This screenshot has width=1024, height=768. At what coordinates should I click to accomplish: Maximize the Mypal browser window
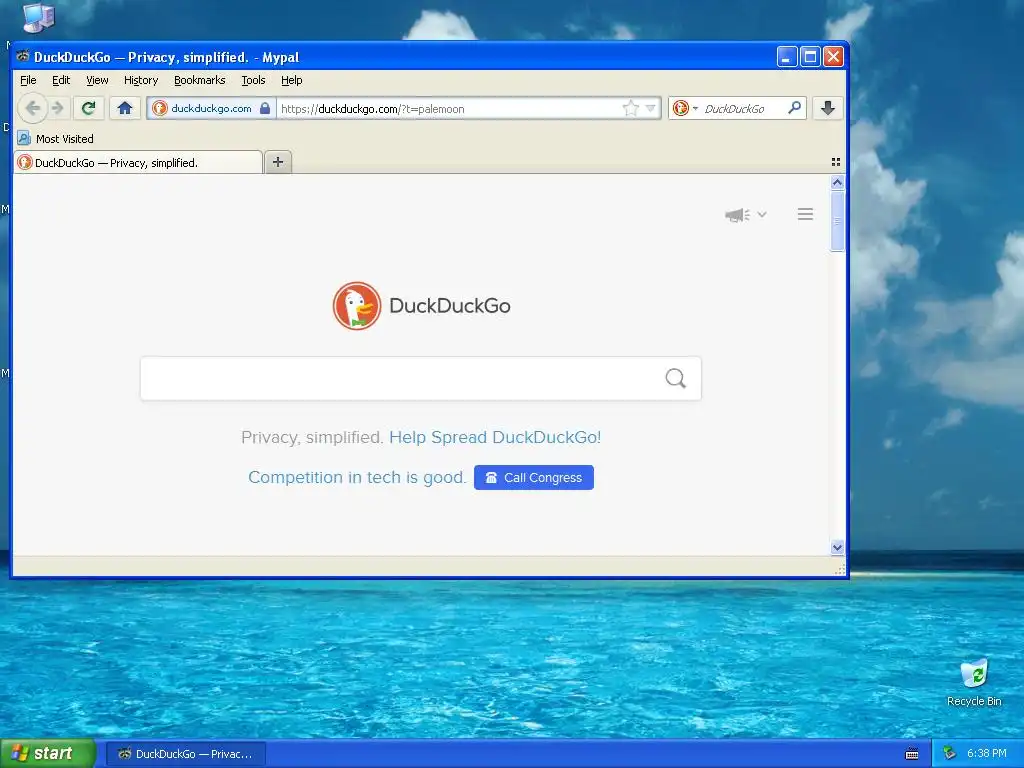pos(810,57)
